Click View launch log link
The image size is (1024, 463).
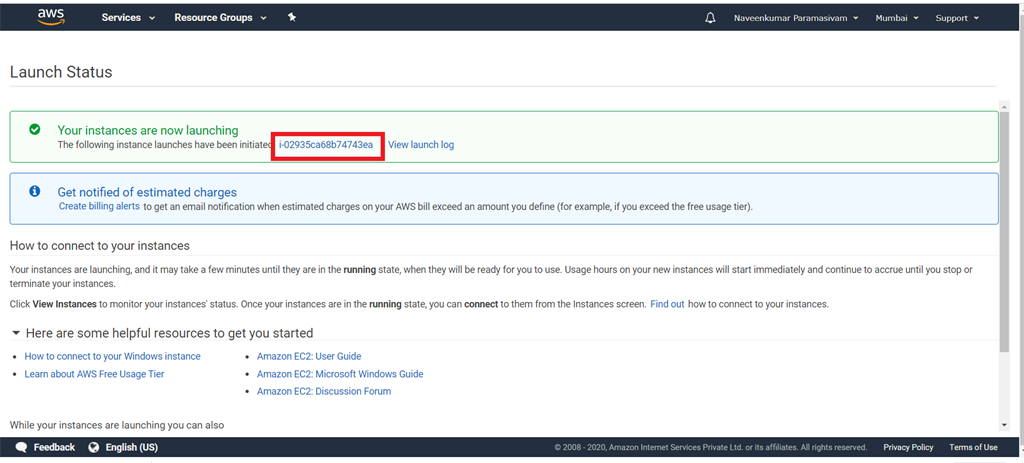[421, 145]
